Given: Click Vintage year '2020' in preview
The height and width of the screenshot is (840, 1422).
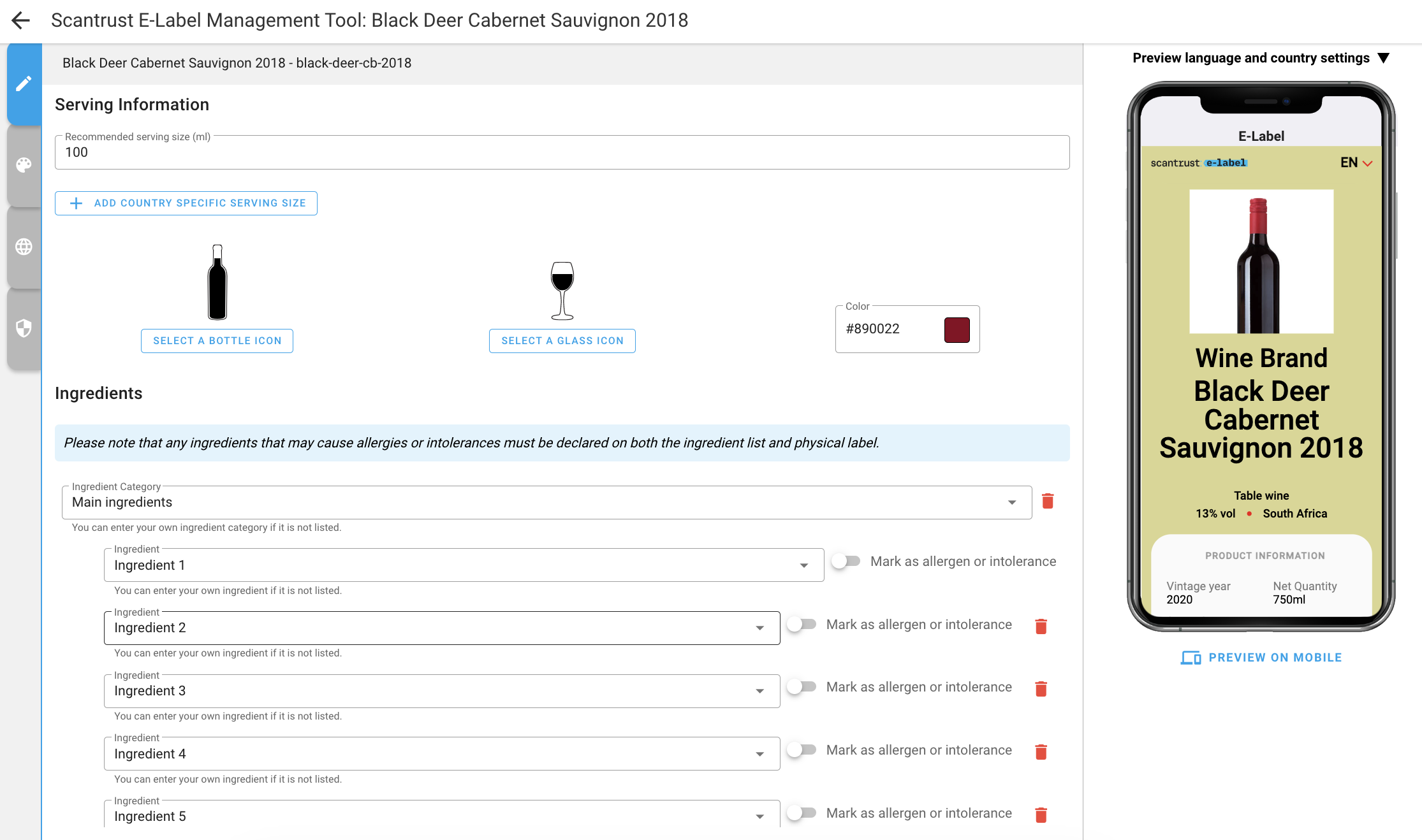Looking at the screenshot, I should point(1179,600).
